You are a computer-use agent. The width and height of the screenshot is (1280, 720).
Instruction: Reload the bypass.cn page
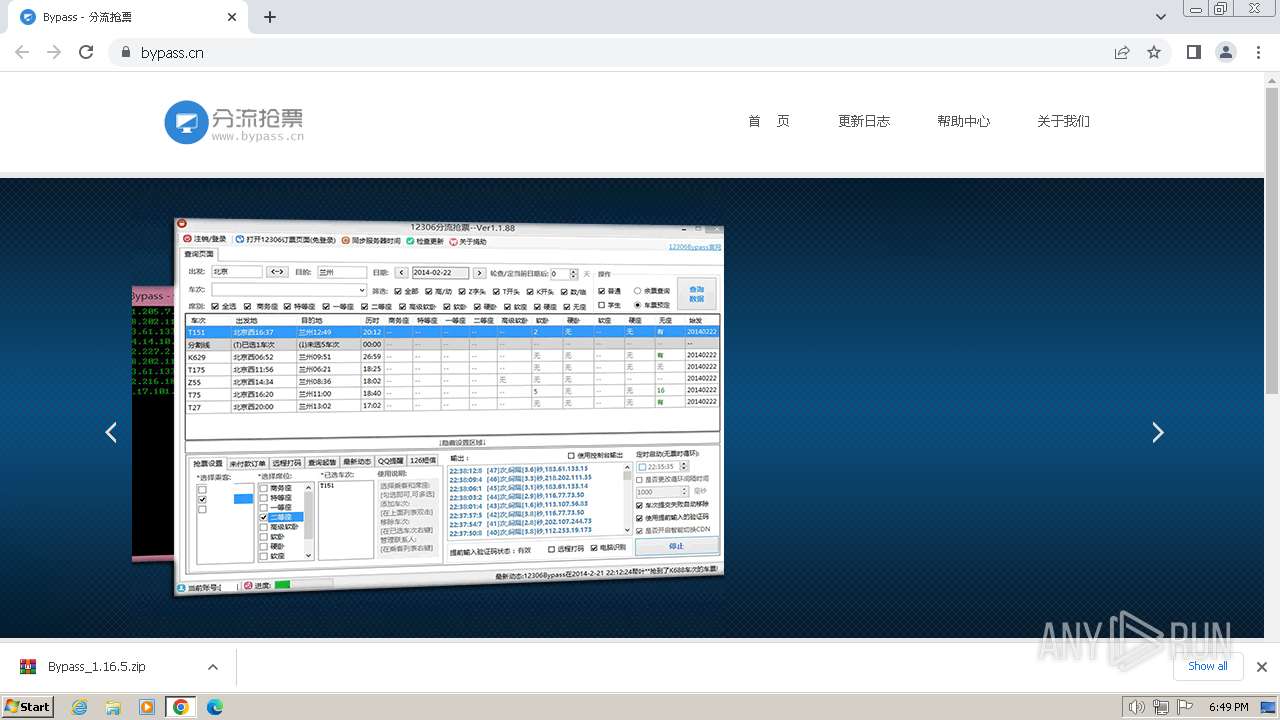86,52
